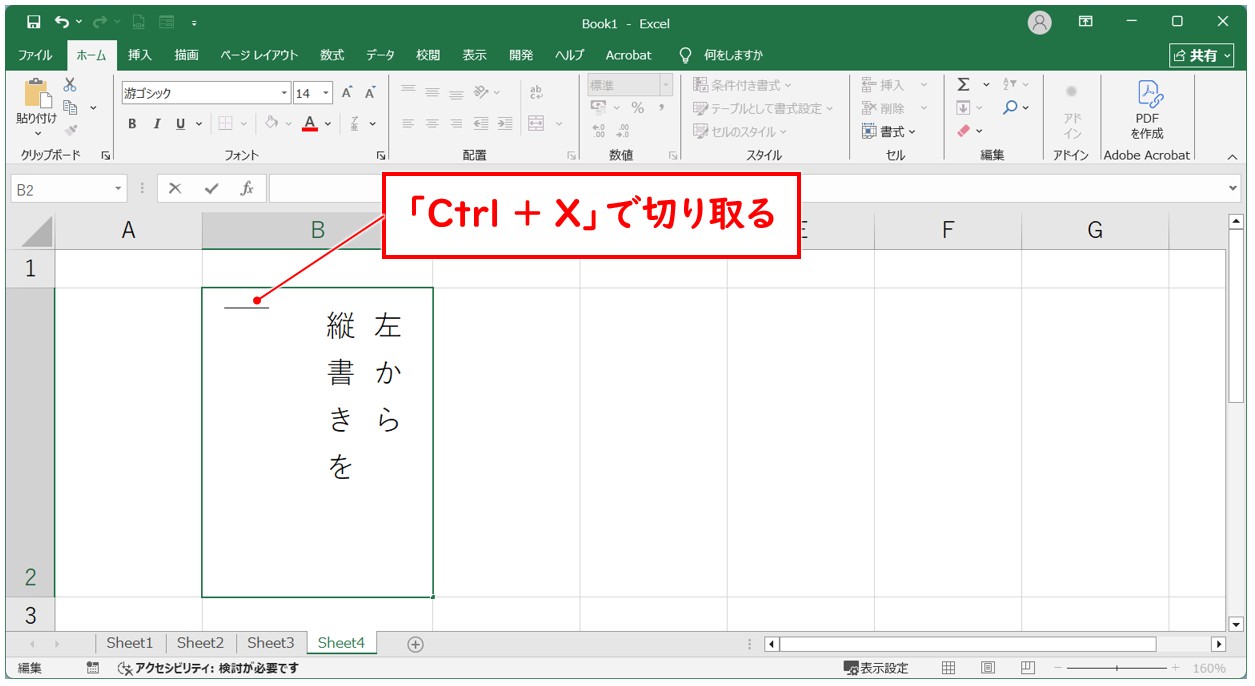Image resolution: width=1255 pixels, height=686 pixels.
Task: Open the clipboard pane dialog launcher
Action: [x=105, y=156]
